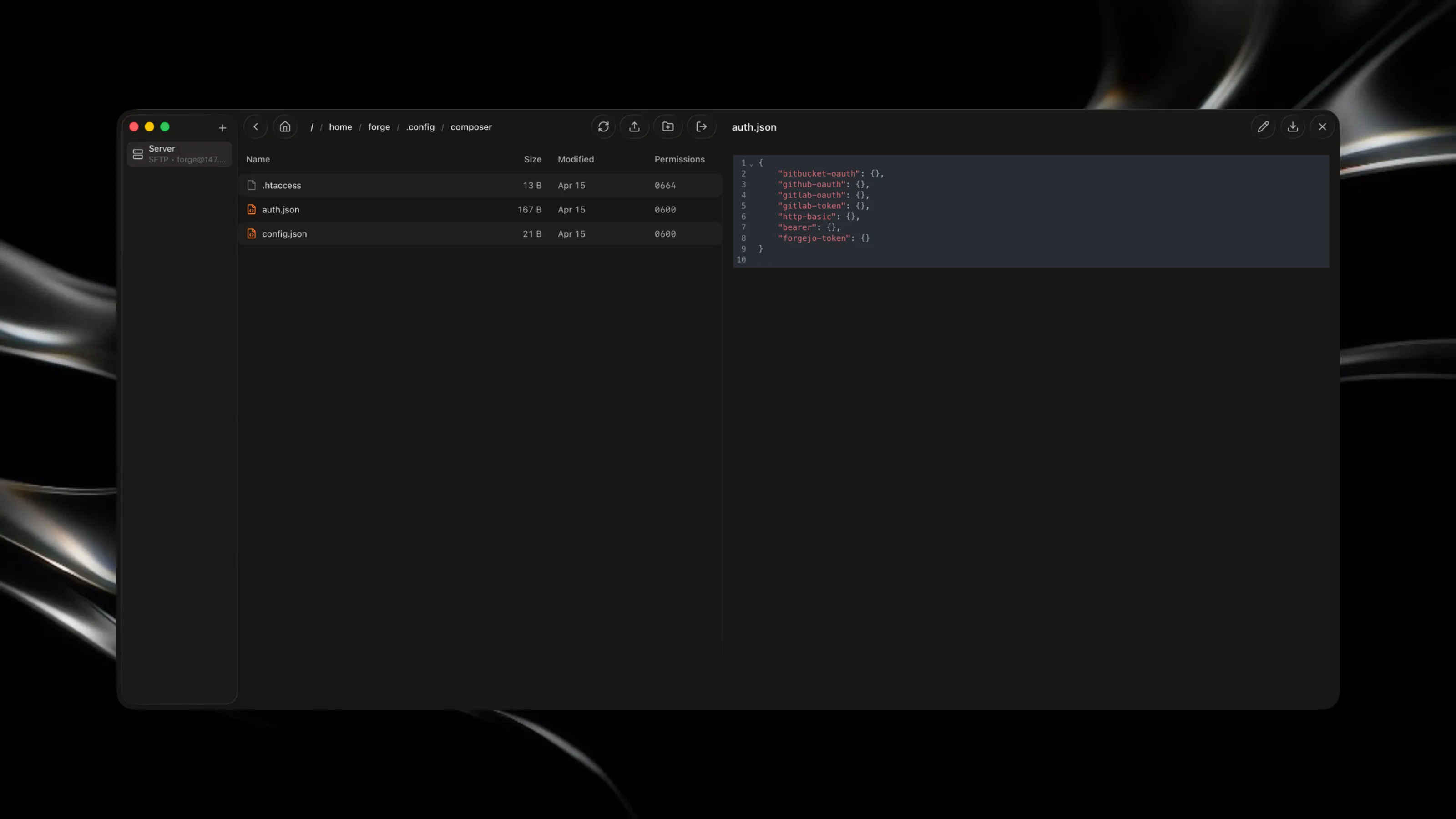
Task: Go back with the left chevron button
Action: [255, 126]
